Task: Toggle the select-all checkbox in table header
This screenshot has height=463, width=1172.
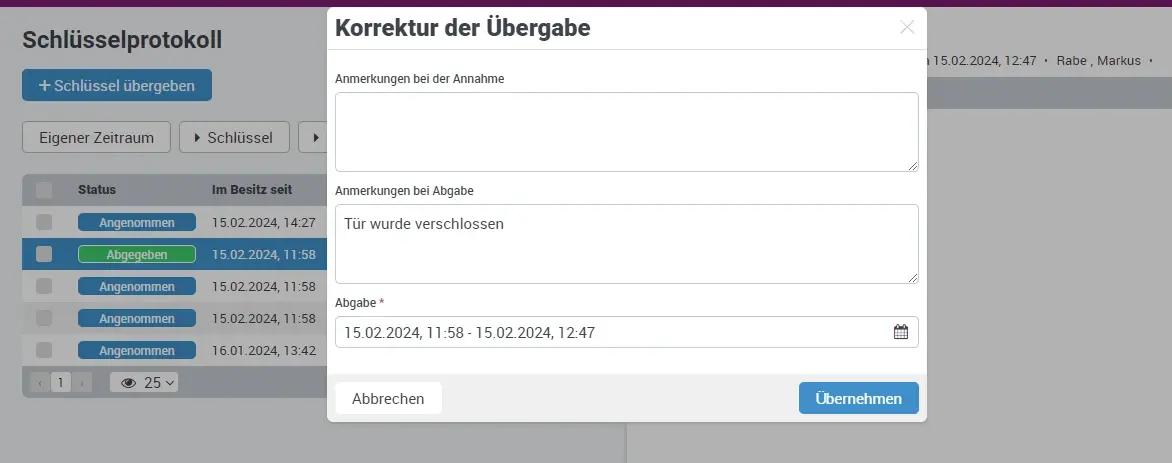Action: [44, 190]
